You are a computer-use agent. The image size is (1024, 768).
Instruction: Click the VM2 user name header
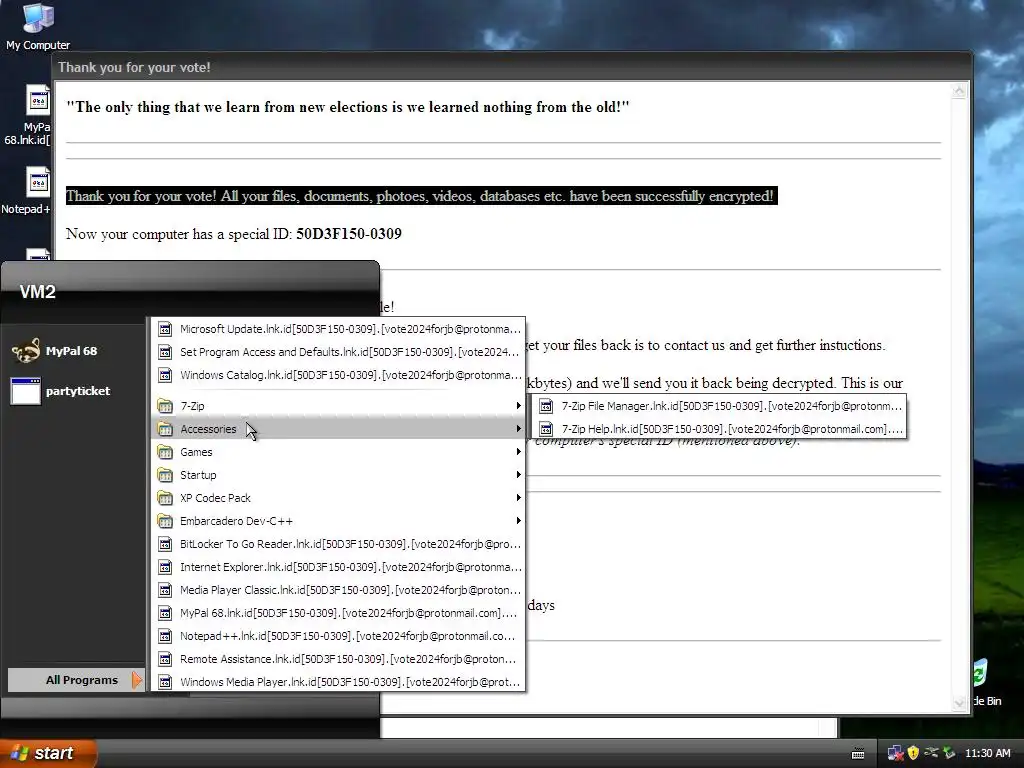tap(38, 292)
